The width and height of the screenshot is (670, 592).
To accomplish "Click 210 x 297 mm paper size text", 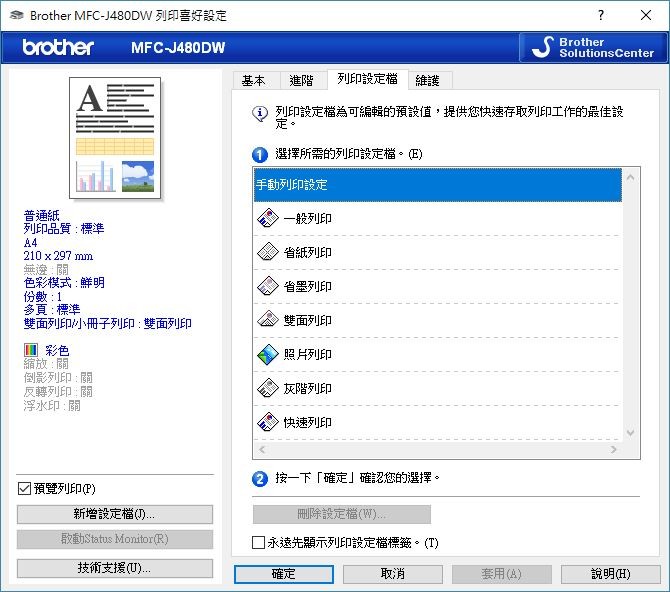I will click(x=58, y=256).
